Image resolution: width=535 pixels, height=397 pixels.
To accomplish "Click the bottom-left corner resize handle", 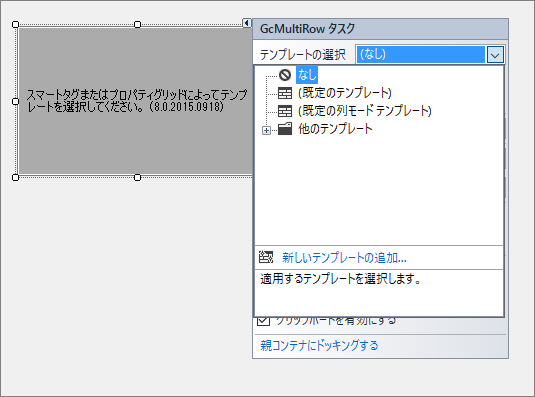I will [x=15, y=177].
